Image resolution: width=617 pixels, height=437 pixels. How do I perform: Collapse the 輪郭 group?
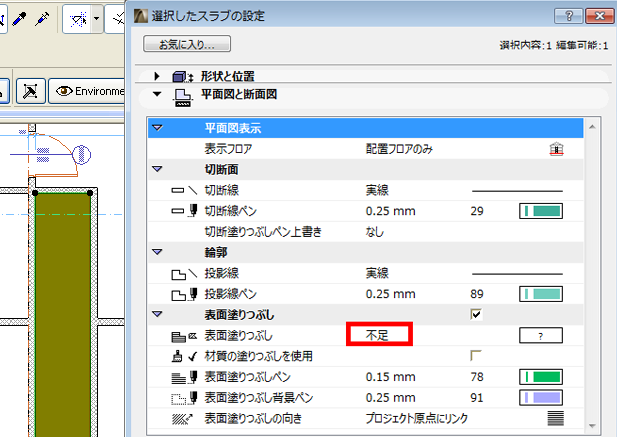[x=157, y=252]
